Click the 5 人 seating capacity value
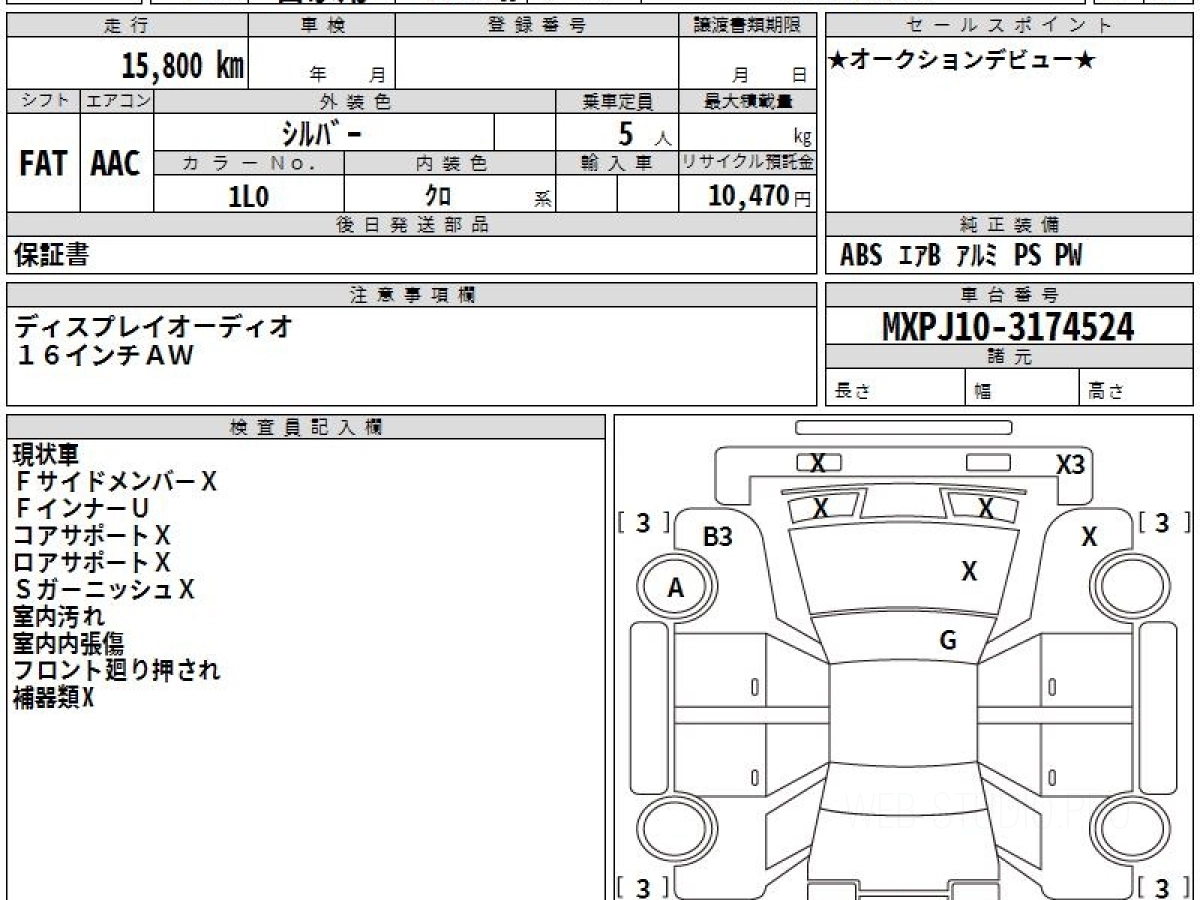Image resolution: width=1200 pixels, height=900 pixels. click(x=644, y=134)
